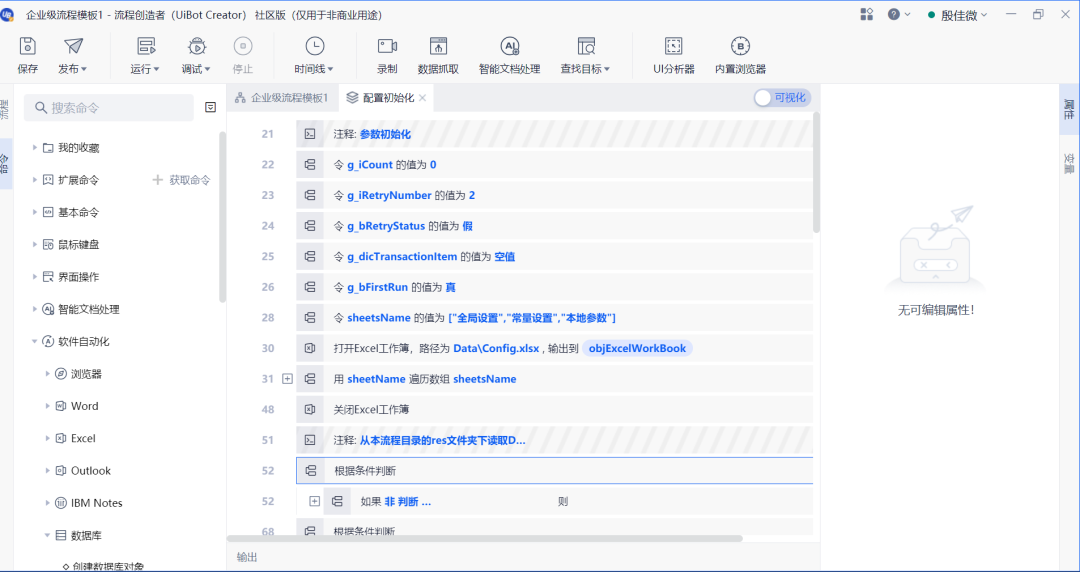Select the IBM Notes tree item
This screenshot has height=572, width=1080.
(96, 503)
